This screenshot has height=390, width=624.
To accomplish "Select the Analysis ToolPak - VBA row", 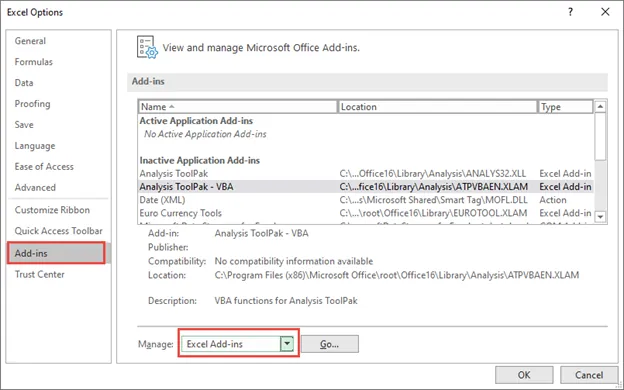I will 365,187.
